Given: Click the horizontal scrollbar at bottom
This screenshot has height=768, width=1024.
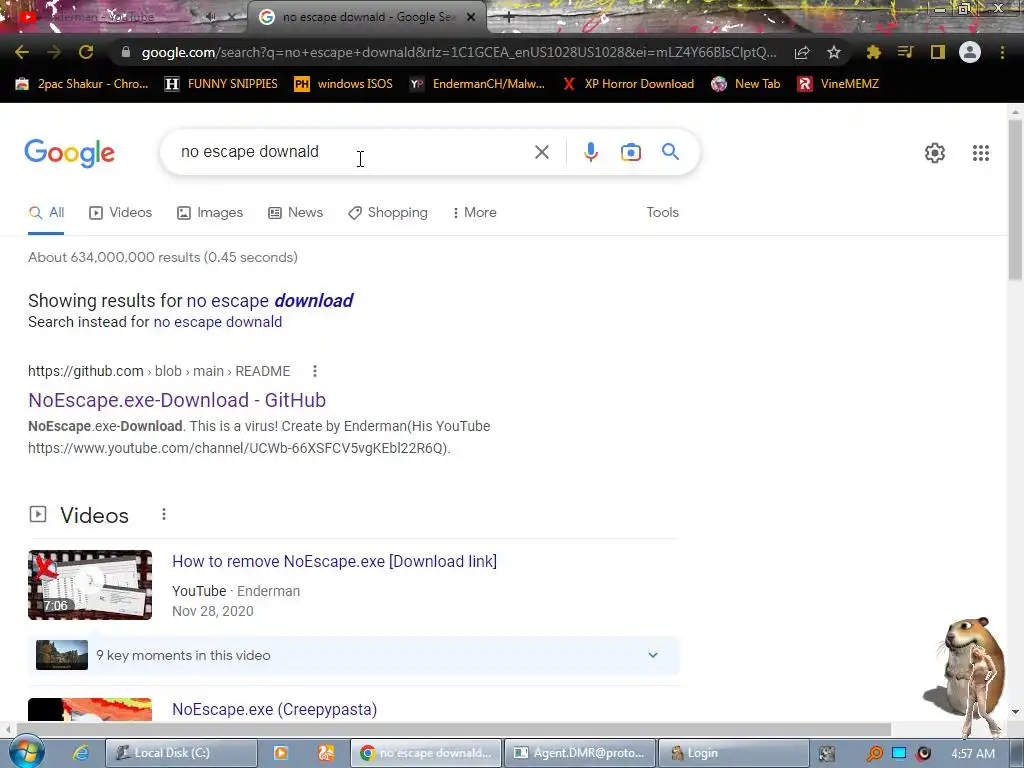Looking at the screenshot, I should click(454, 729).
